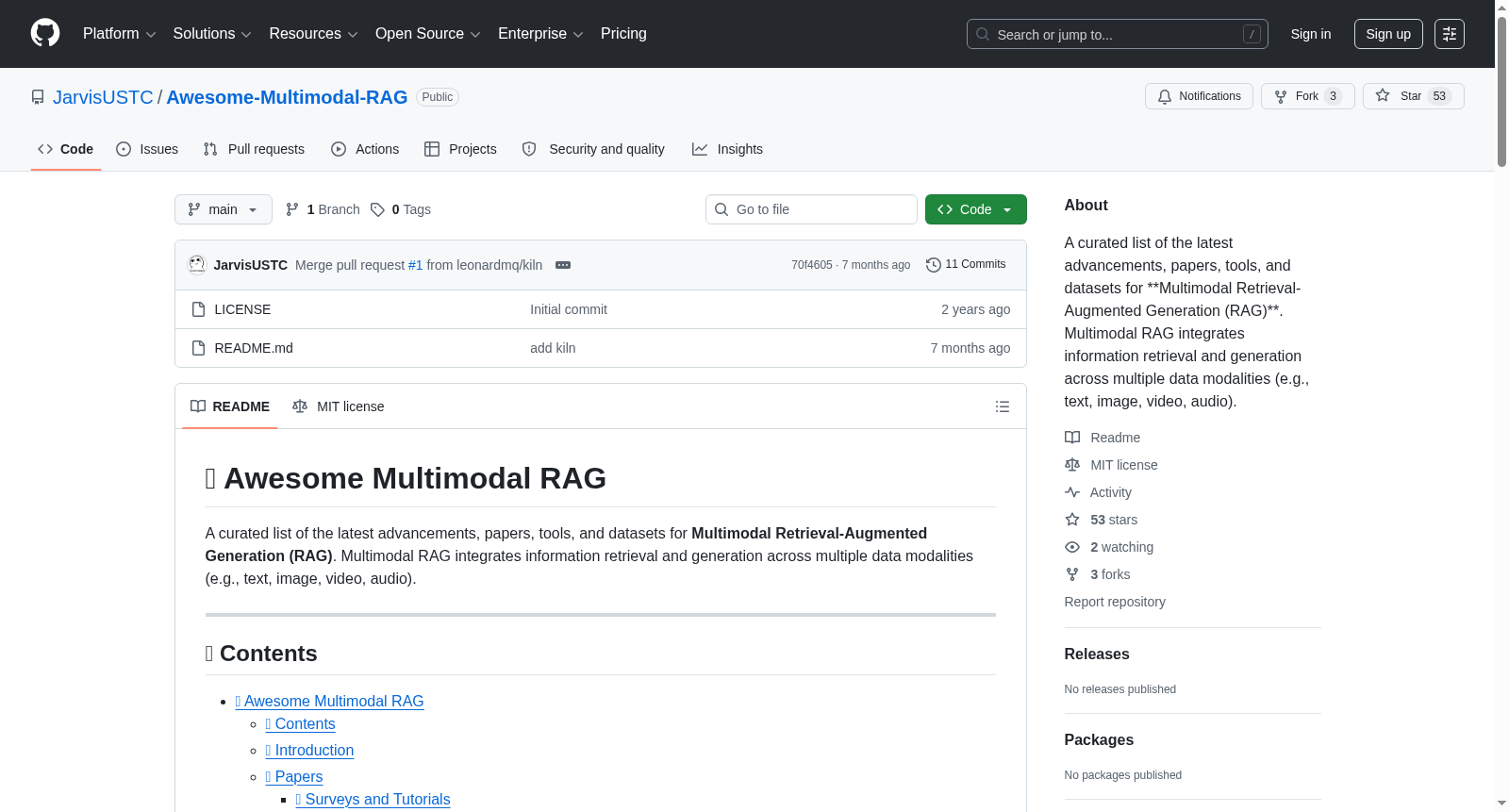Open the command palette icon in header
Viewport: 1509px width, 812px height.
pyautogui.click(x=1450, y=34)
